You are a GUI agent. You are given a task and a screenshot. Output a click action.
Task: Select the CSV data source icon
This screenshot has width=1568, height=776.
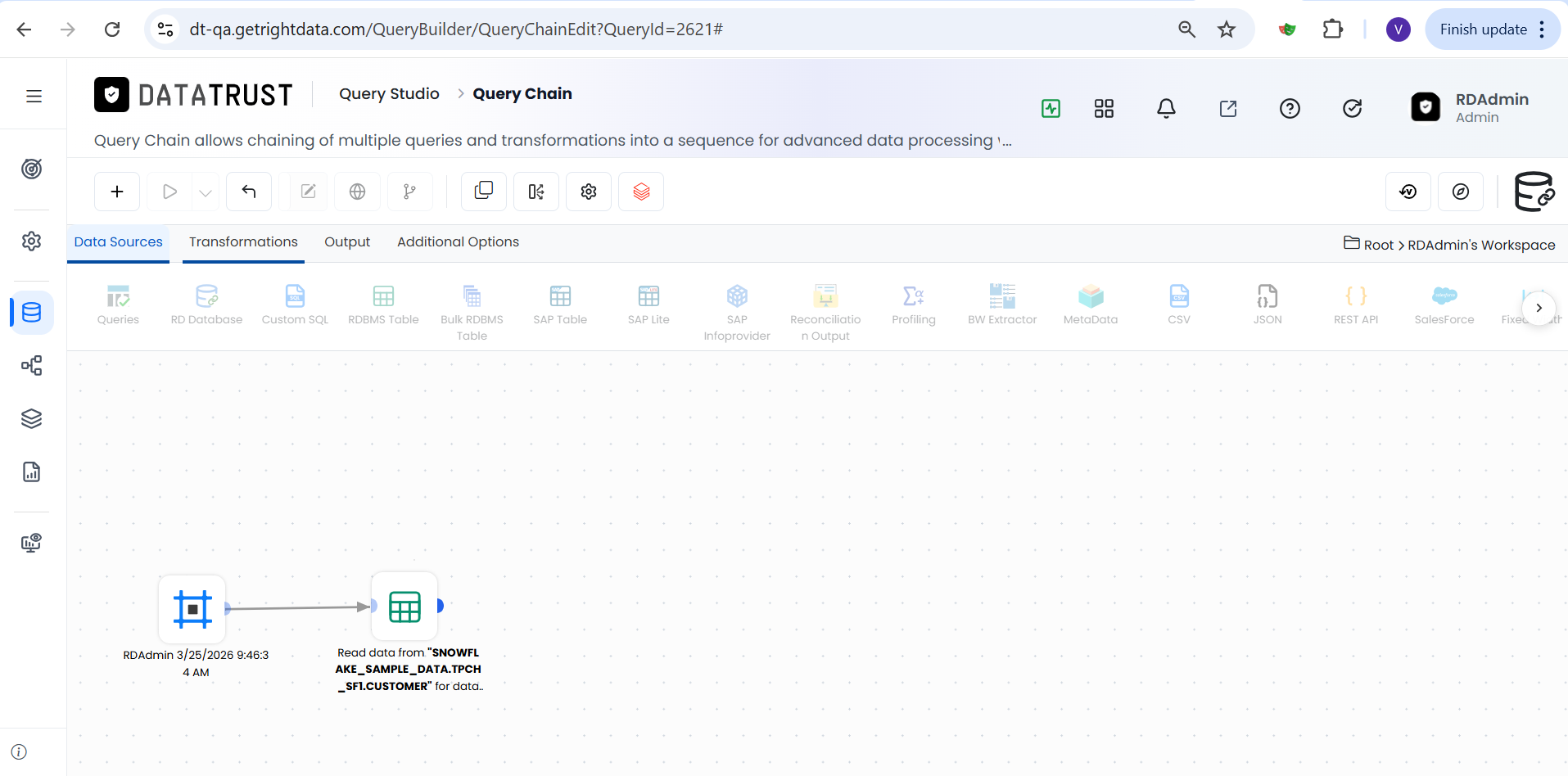click(1179, 296)
